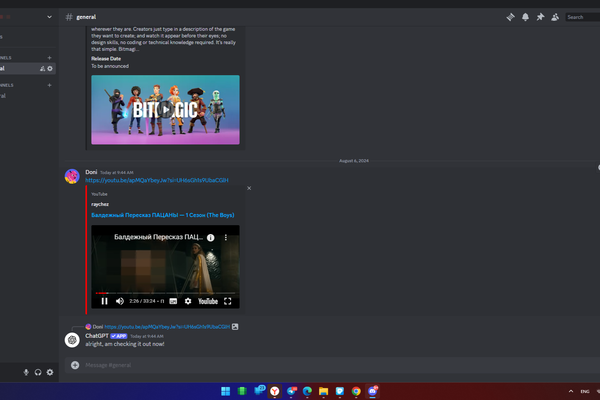Click the ENG language indicator
The height and width of the screenshot is (400, 600).
pos(585,391)
